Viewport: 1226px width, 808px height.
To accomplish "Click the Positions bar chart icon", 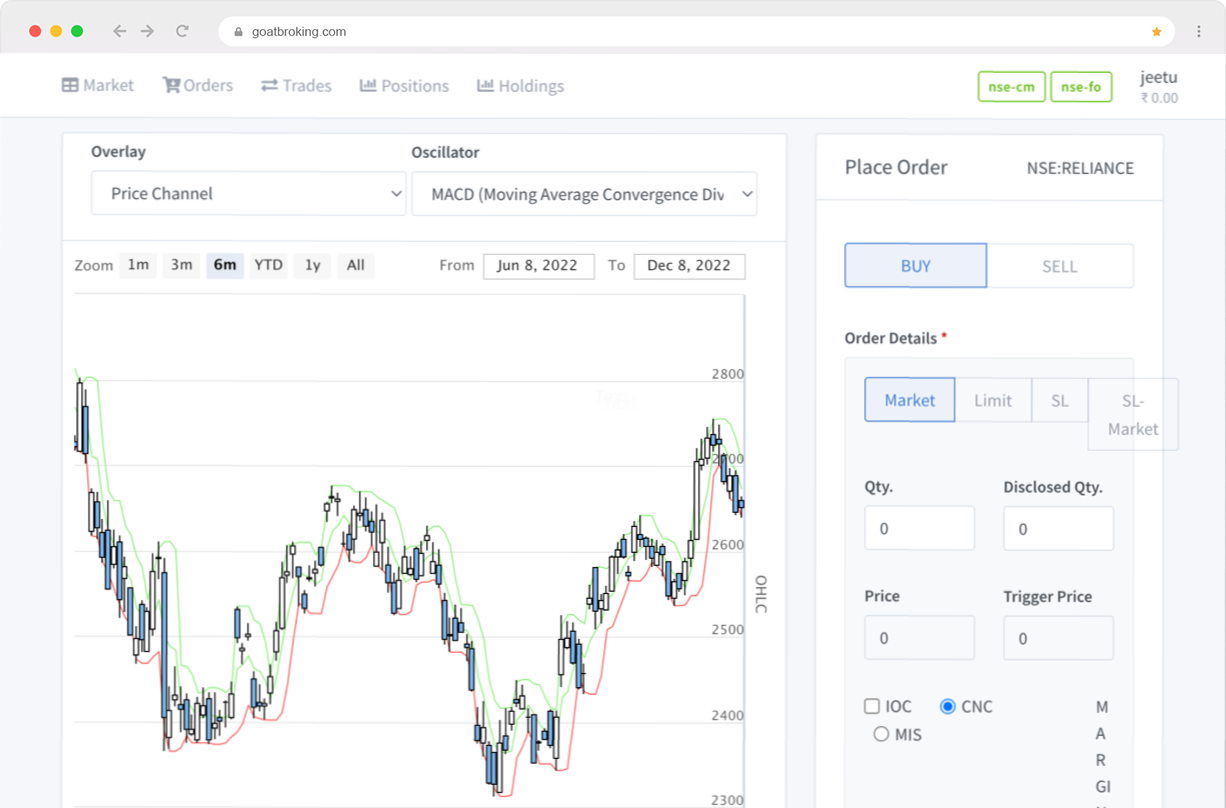I will 368,86.
